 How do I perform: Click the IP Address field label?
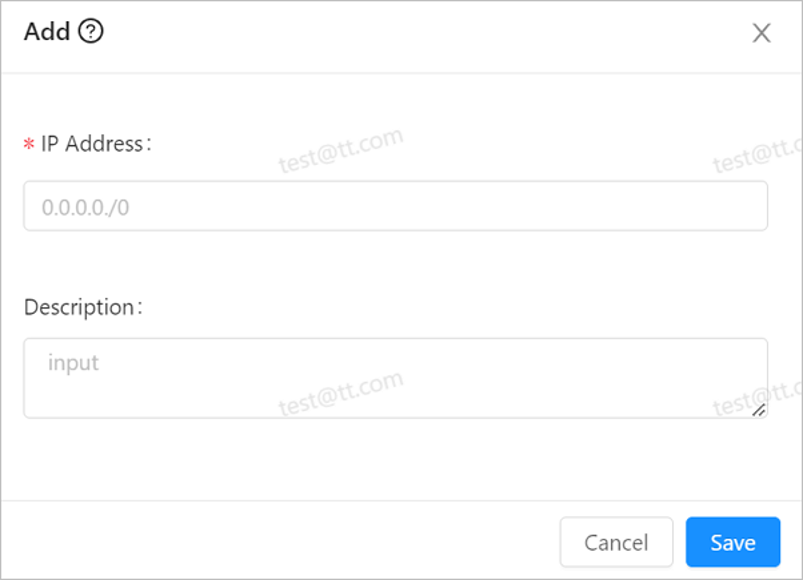click(x=92, y=144)
